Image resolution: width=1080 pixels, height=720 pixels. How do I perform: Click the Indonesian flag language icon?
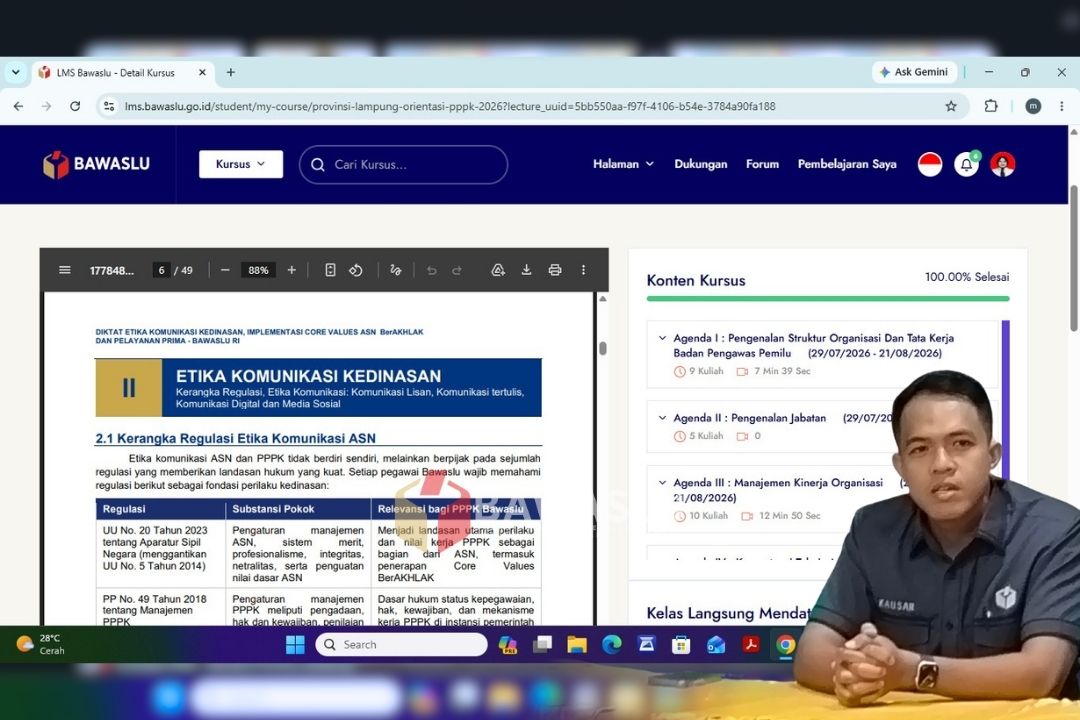point(930,164)
